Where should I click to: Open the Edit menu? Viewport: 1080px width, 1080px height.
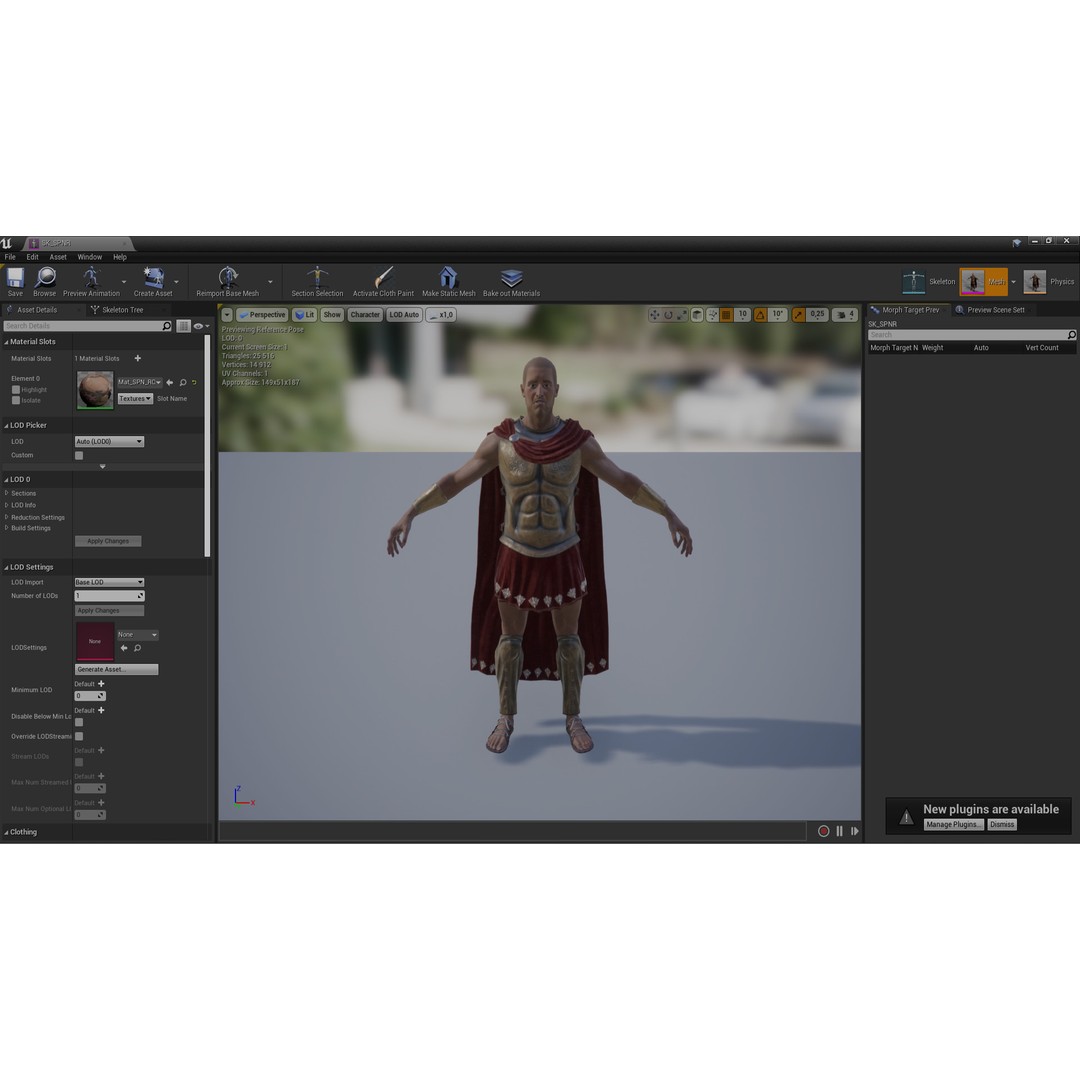pos(32,257)
